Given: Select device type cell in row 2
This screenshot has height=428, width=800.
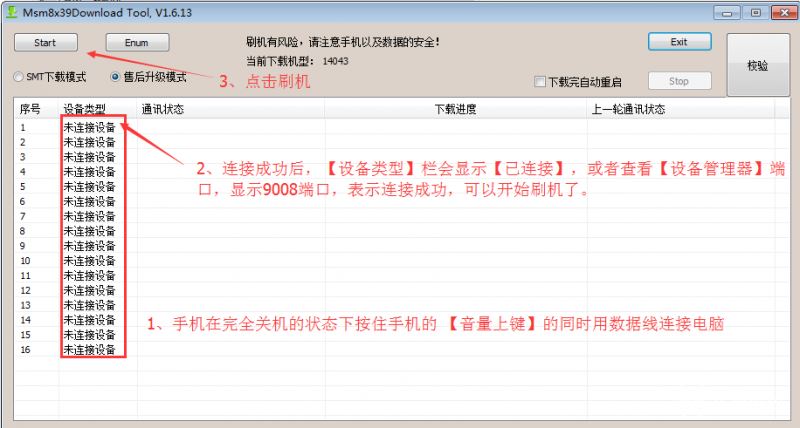Looking at the screenshot, I should pos(90,142).
